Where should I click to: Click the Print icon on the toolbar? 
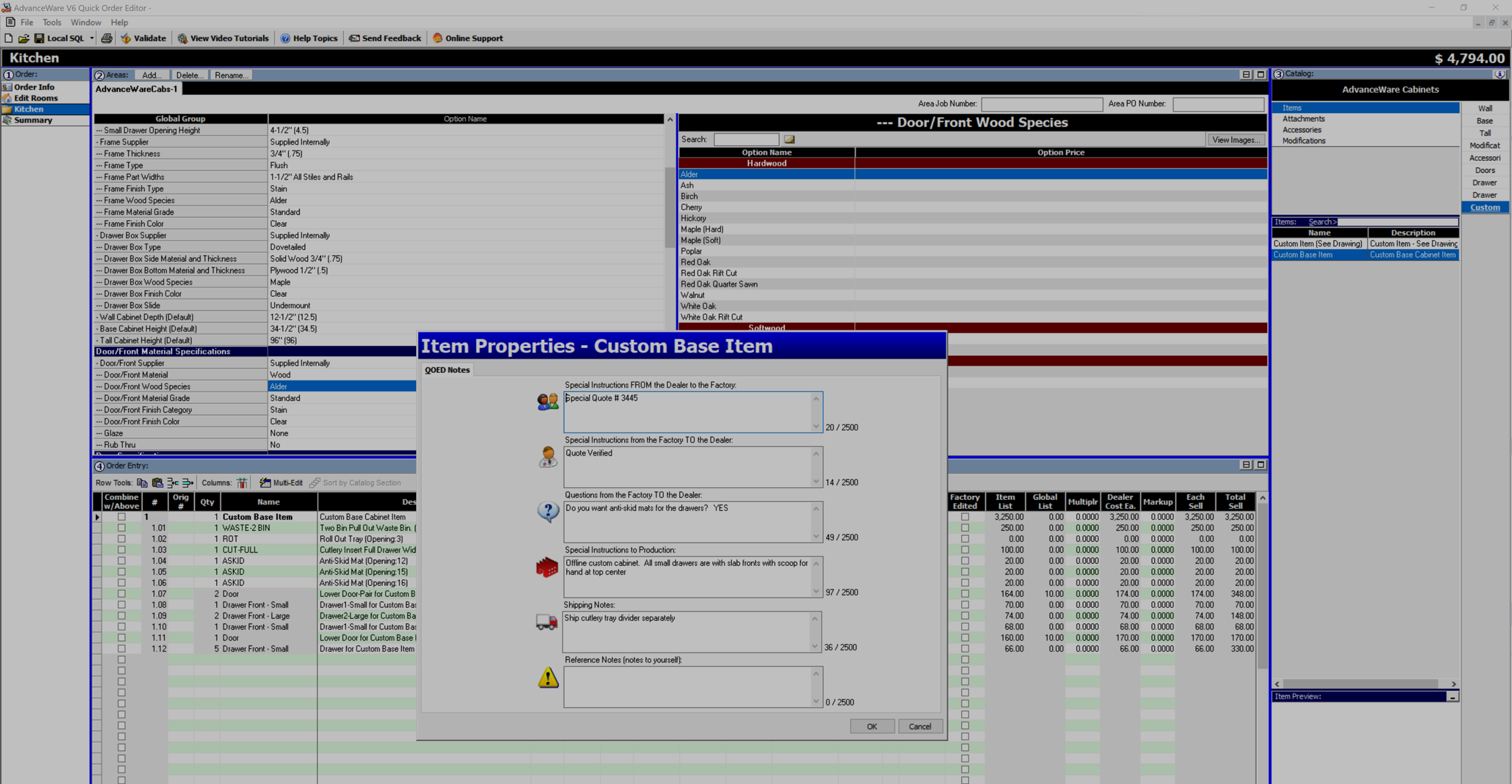(x=106, y=38)
